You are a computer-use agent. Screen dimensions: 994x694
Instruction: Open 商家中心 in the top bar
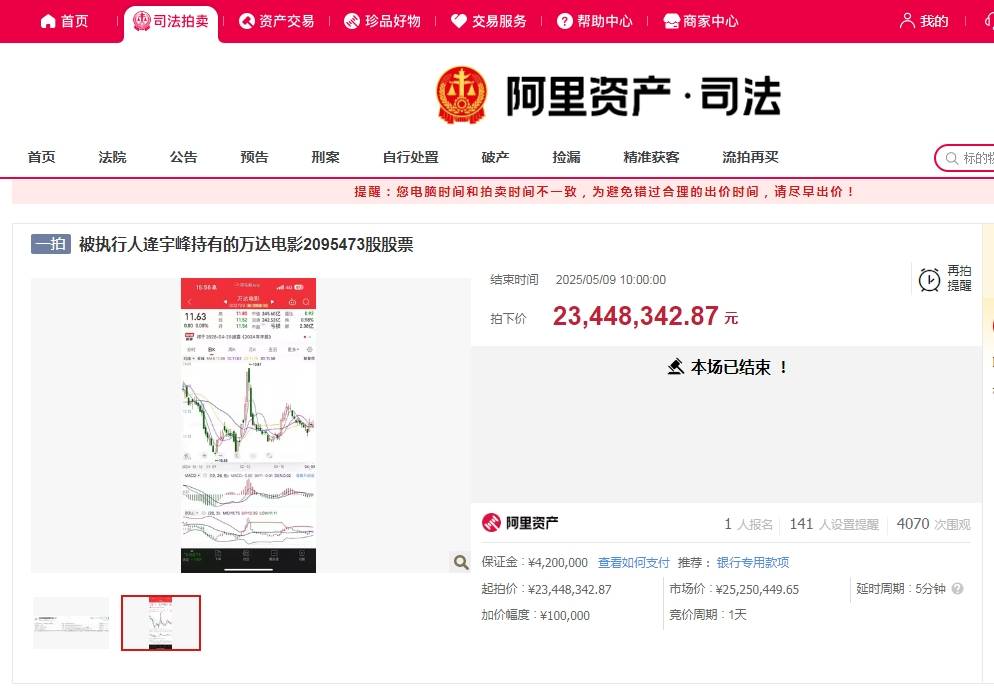[x=701, y=22]
